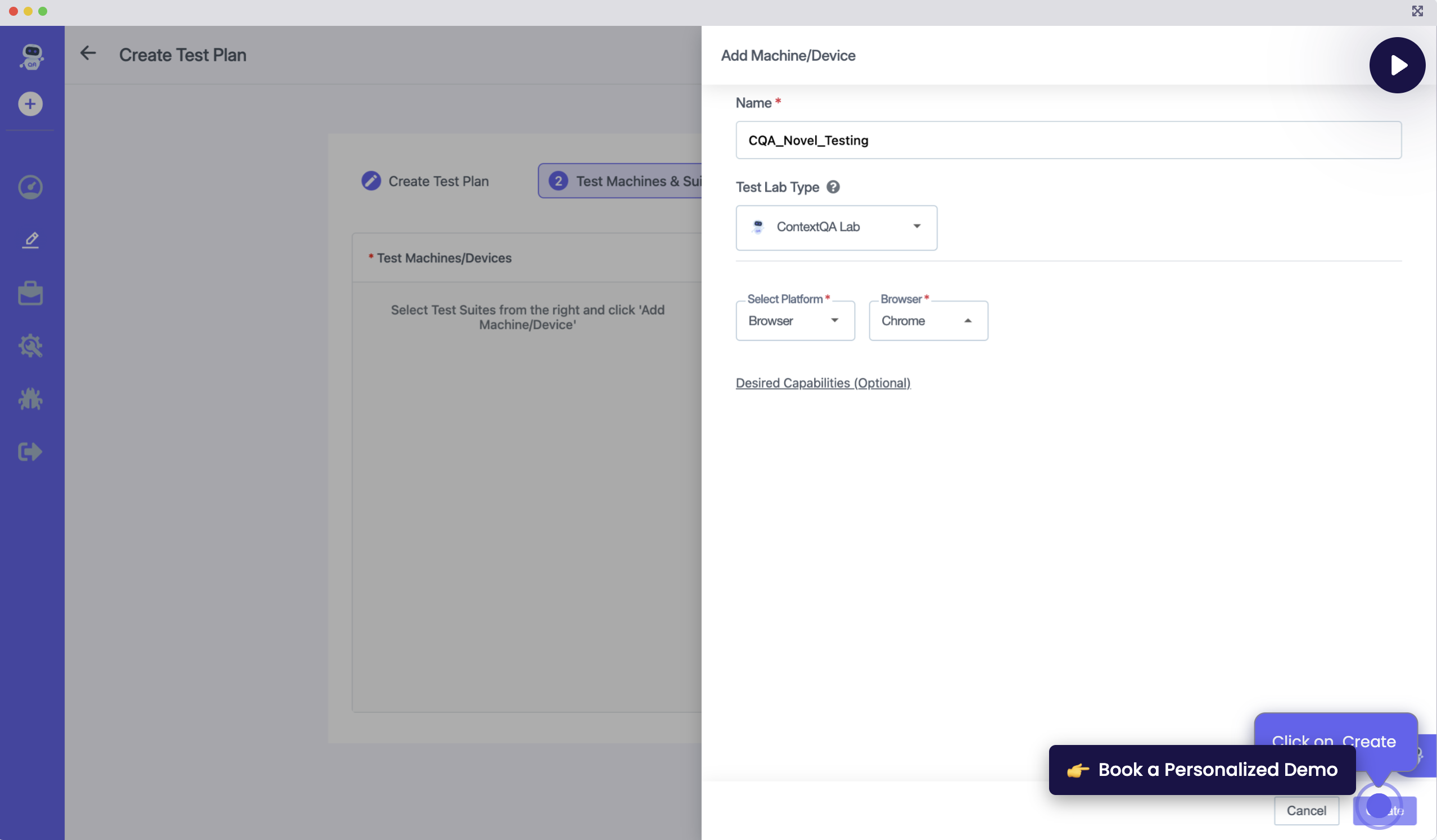Viewport: 1437px width, 840px height.
Task: Click the logout arrow icon in sidebar
Action: point(30,451)
